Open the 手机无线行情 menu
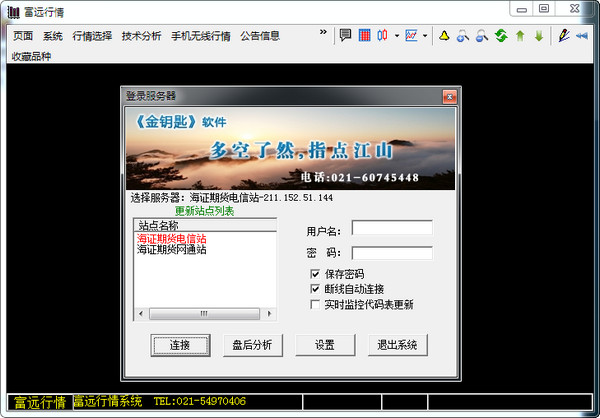 pyautogui.click(x=201, y=36)
